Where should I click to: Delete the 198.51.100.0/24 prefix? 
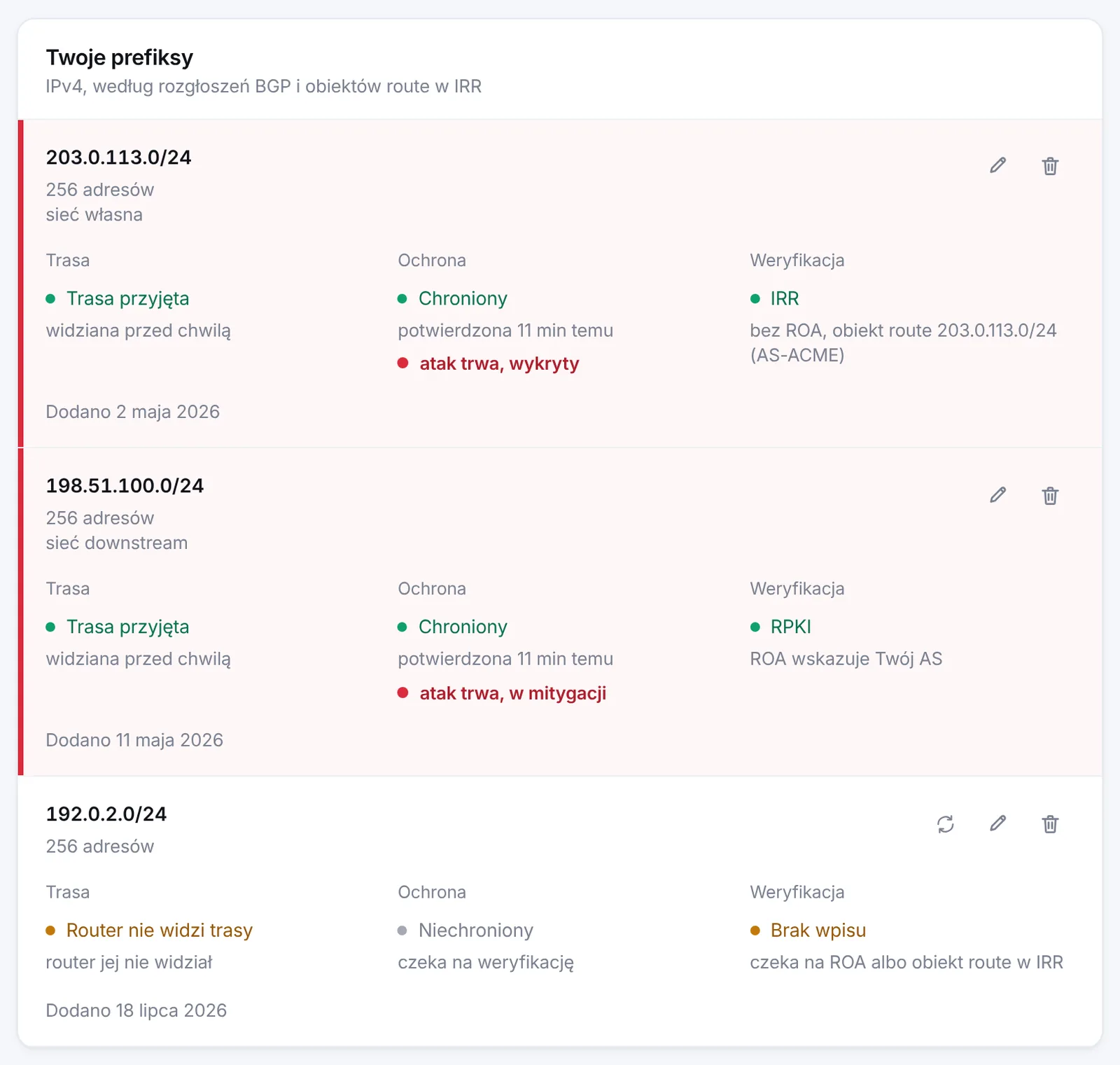tap(1050, 496)
